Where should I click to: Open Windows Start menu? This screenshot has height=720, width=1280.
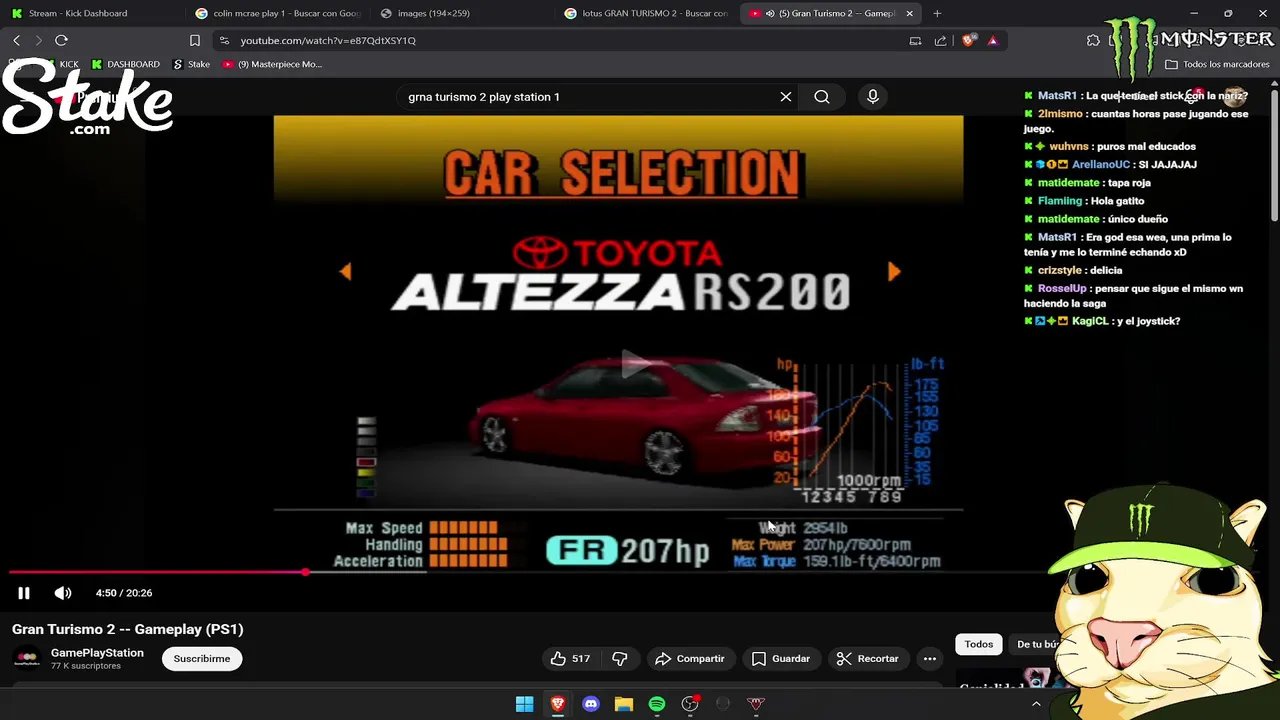click(524, 704)
